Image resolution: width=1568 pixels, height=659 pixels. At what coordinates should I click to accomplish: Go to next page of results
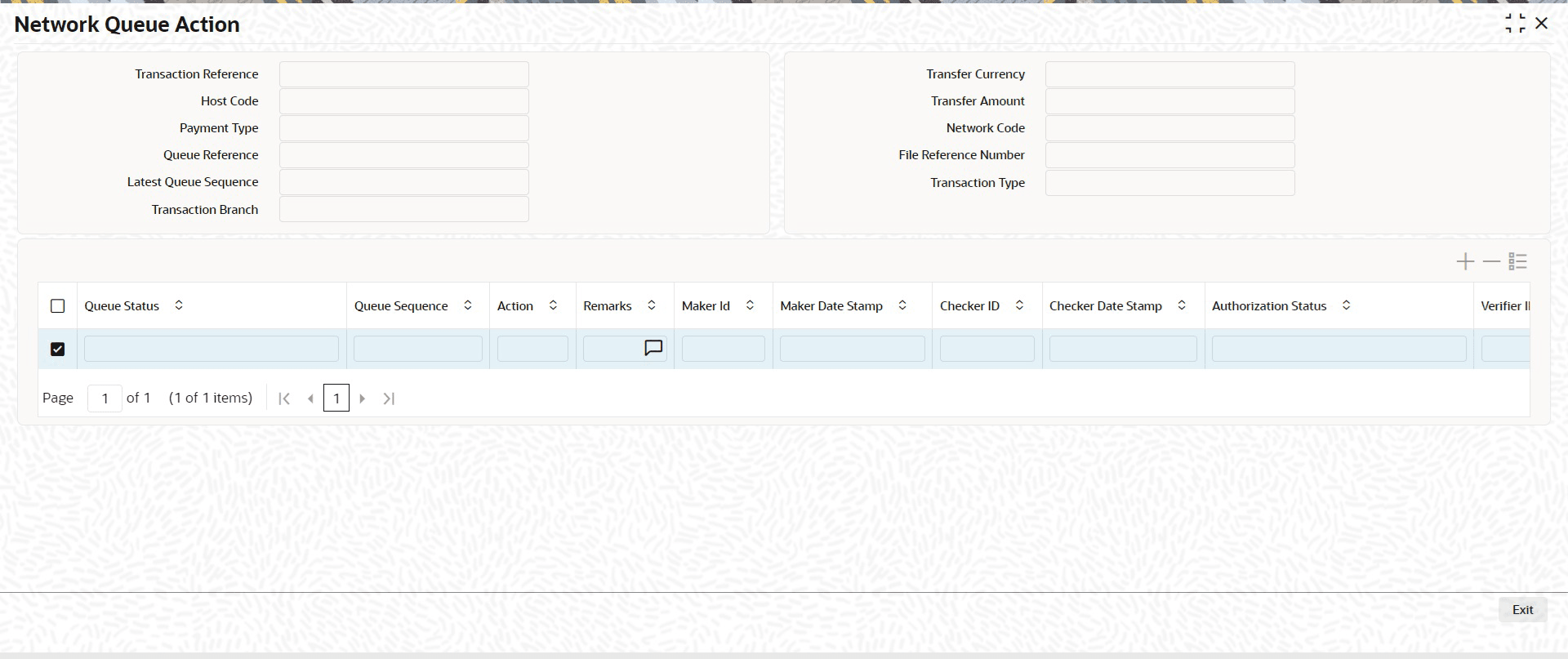(x=363, y=399)
